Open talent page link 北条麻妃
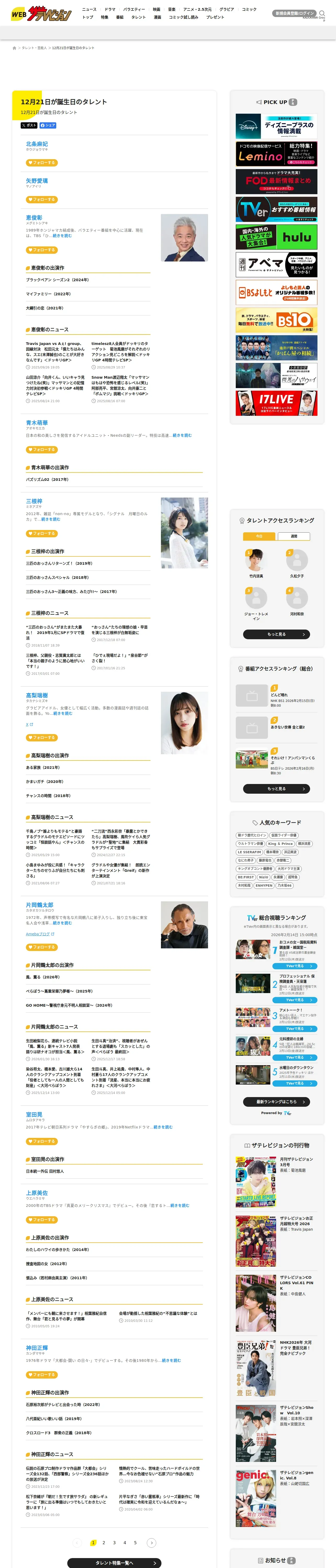Screen dimensions: 336x1568 point(37,144)
